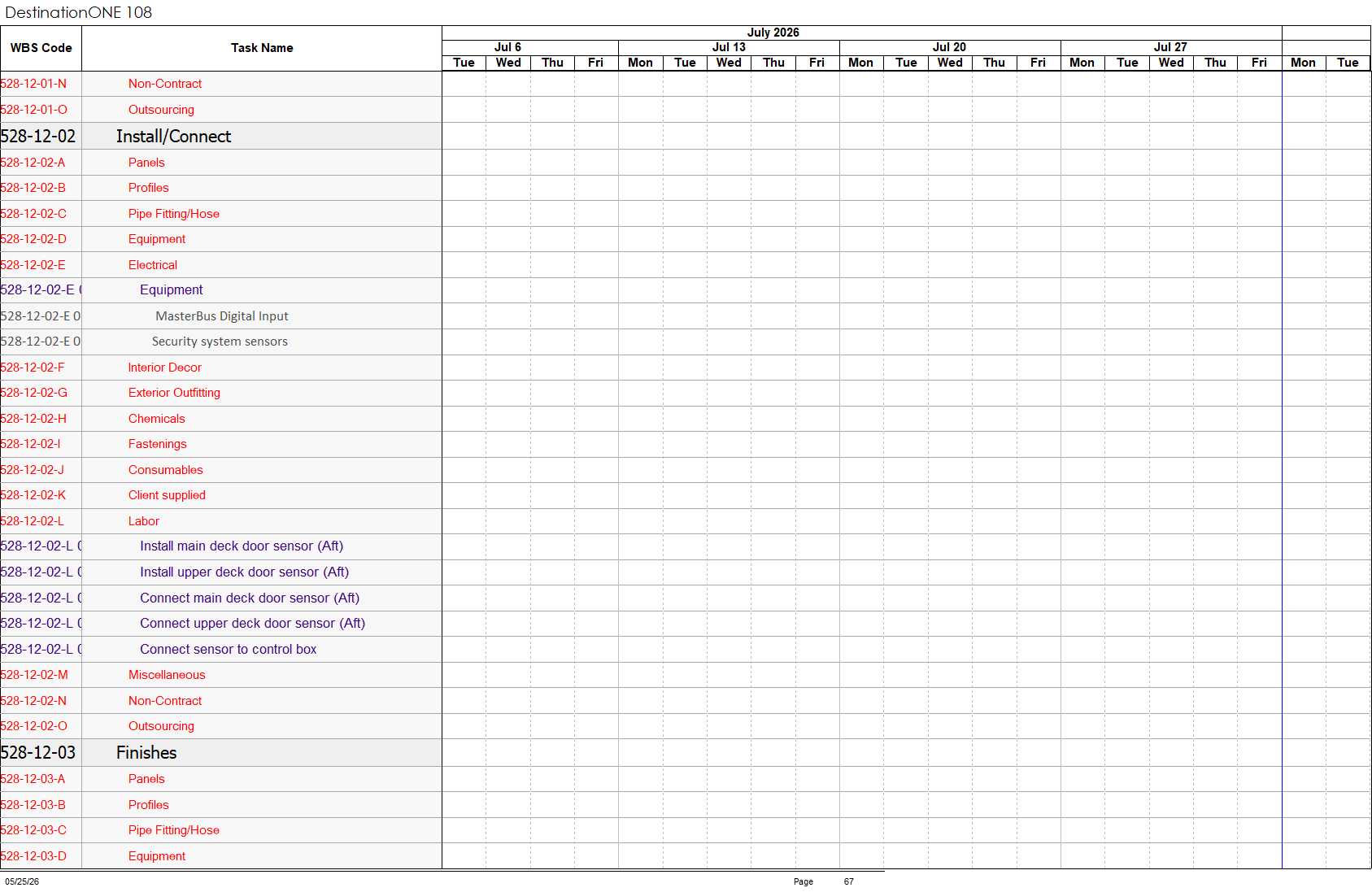This screenshot has height=892, width=1372.
Task: Click the DestinationONE 108 project title
Action: [x=79, y=12]
